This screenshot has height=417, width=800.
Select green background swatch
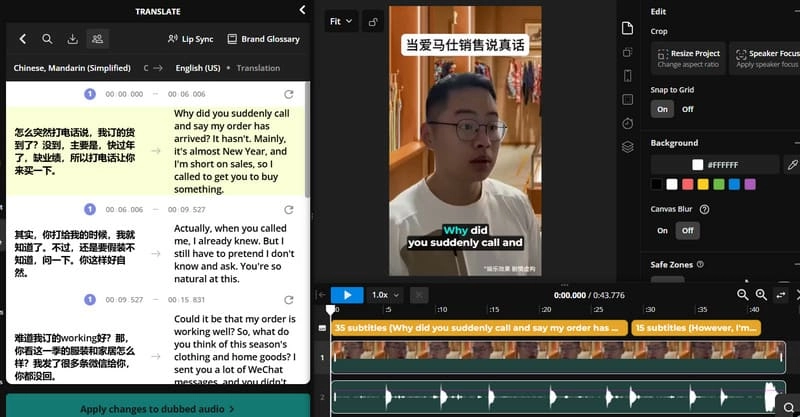click(x=719, y=184)
